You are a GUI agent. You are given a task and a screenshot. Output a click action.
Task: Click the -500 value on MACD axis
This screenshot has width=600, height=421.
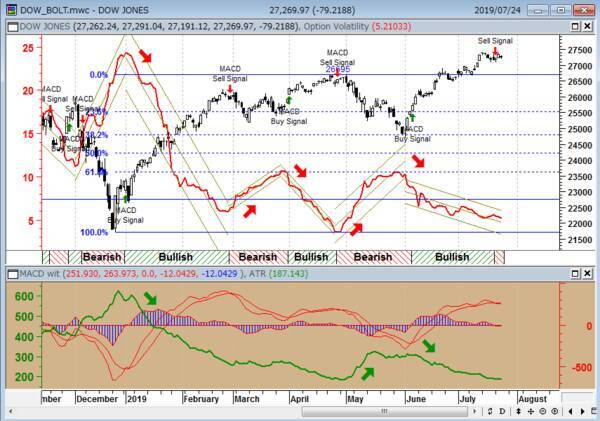[582, 367]
